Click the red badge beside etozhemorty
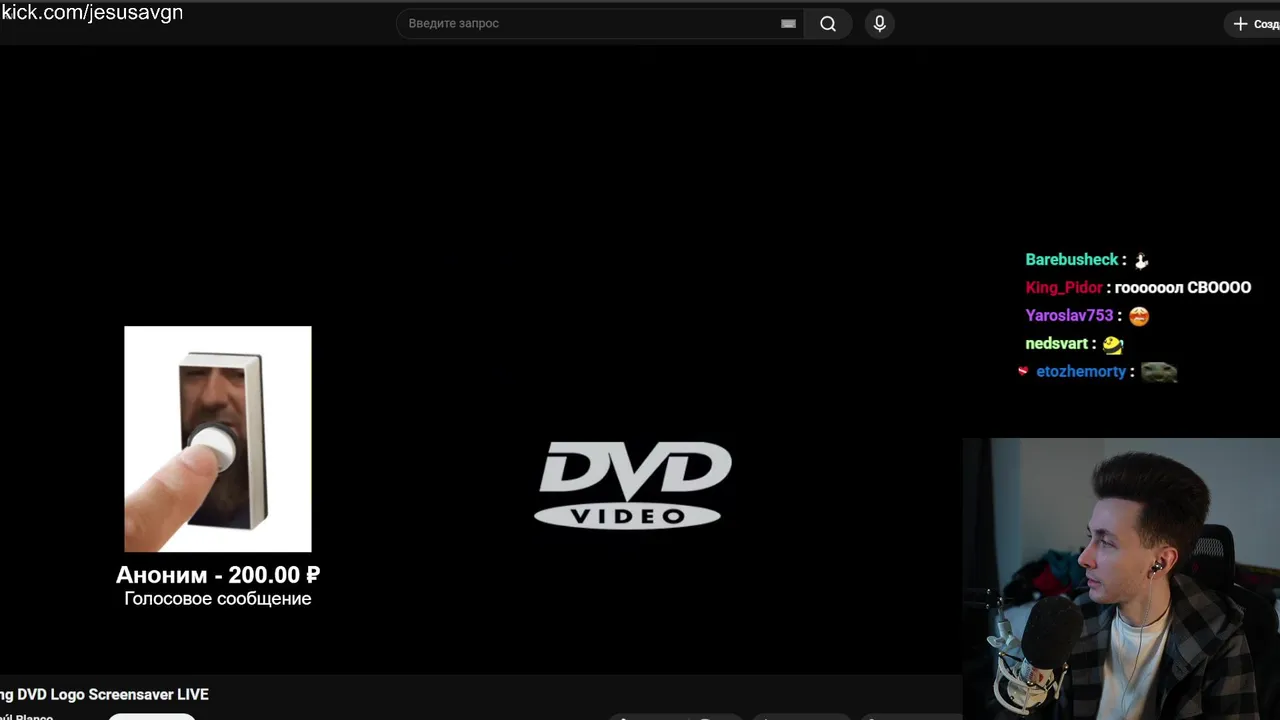1280x720 pixels. [x=1023, y=371]
